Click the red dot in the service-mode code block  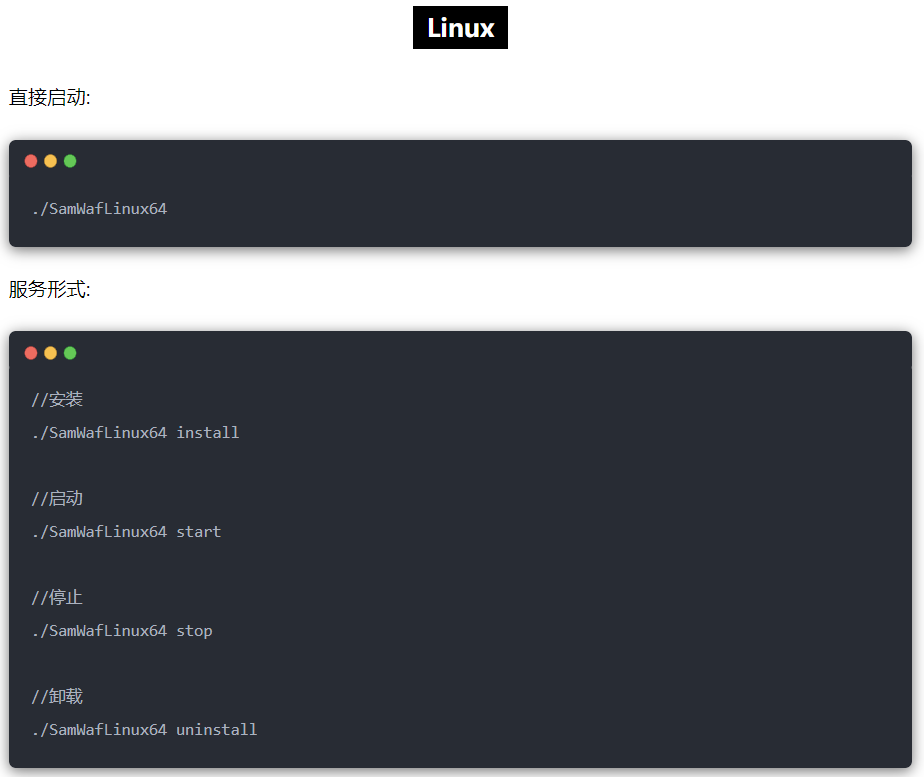point(31,353)
